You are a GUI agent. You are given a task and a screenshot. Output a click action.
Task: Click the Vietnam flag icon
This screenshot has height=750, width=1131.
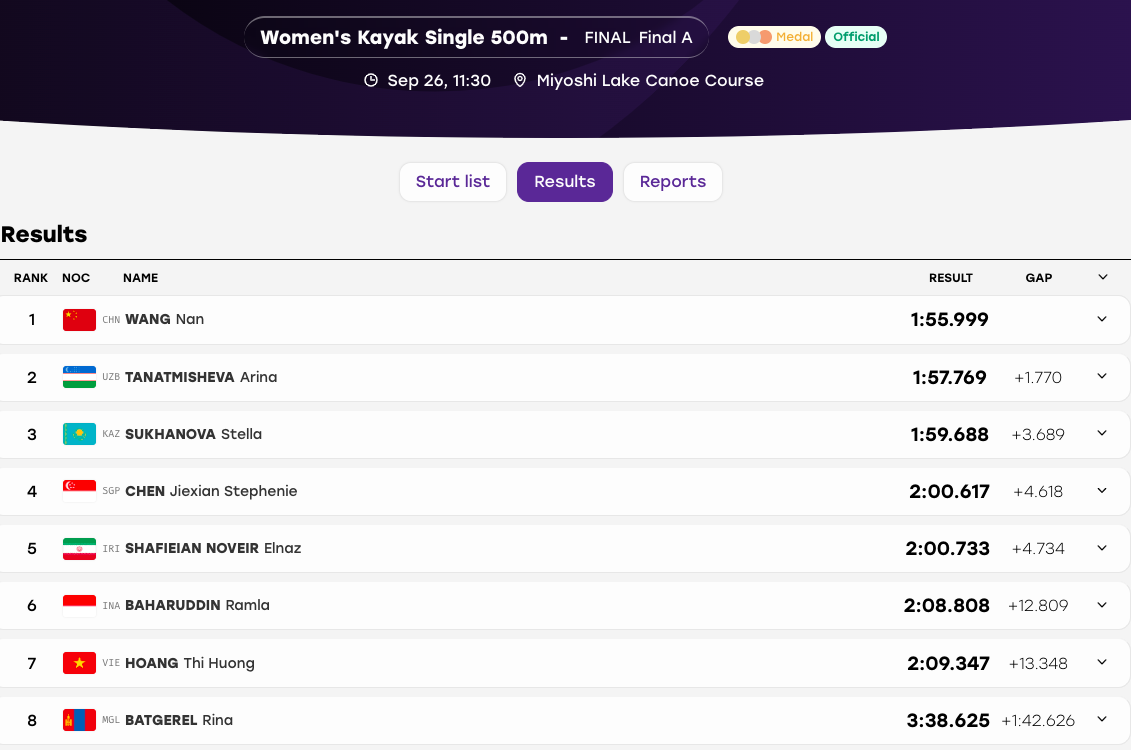point(79,663)
